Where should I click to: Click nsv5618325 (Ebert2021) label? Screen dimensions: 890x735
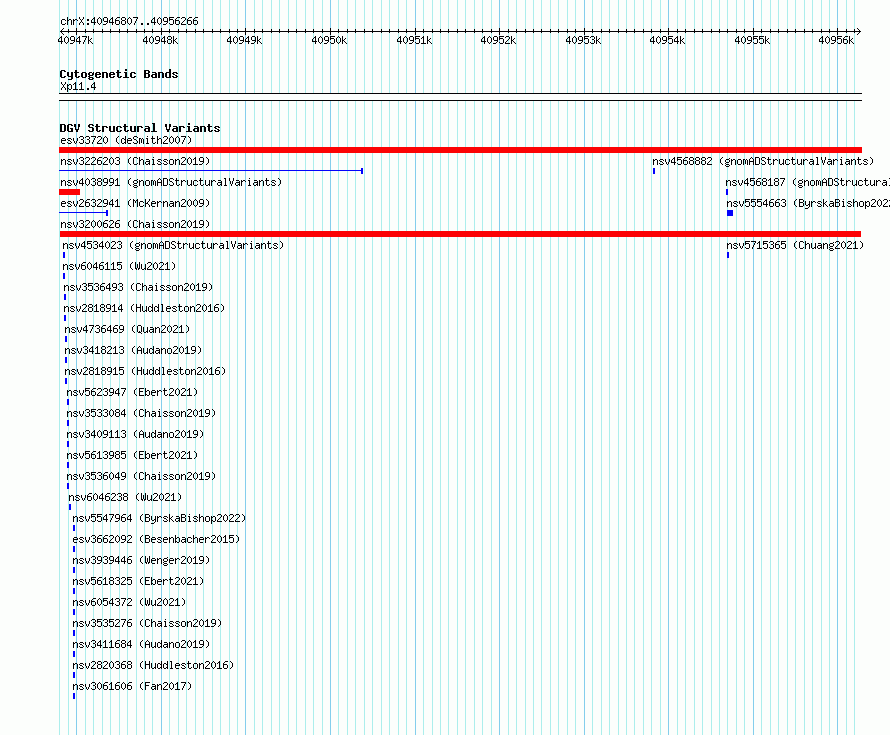(x=138, y=581)
